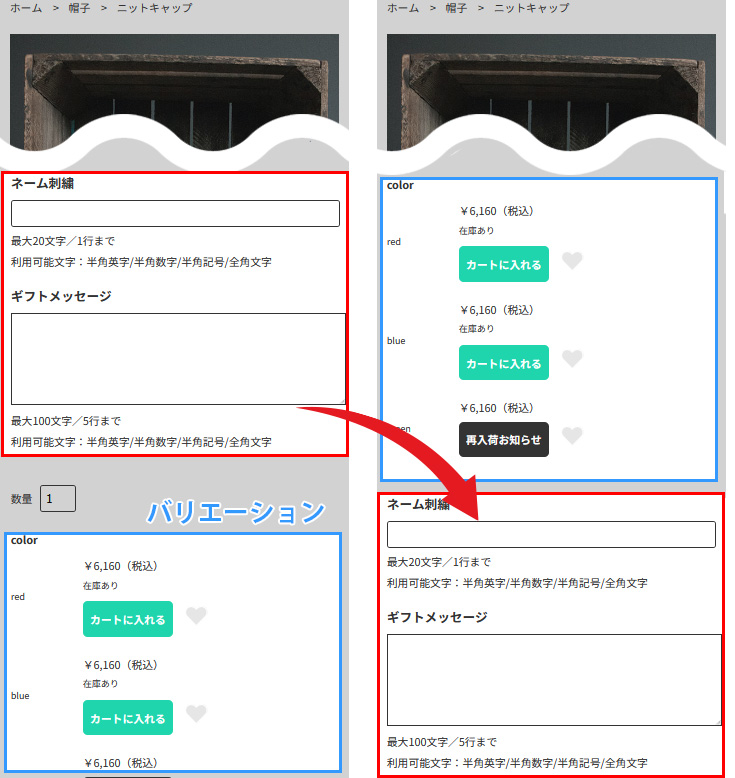
Task: Focus the ネーム刺繍 text field in left panel
Action: (x=175, y=214)
